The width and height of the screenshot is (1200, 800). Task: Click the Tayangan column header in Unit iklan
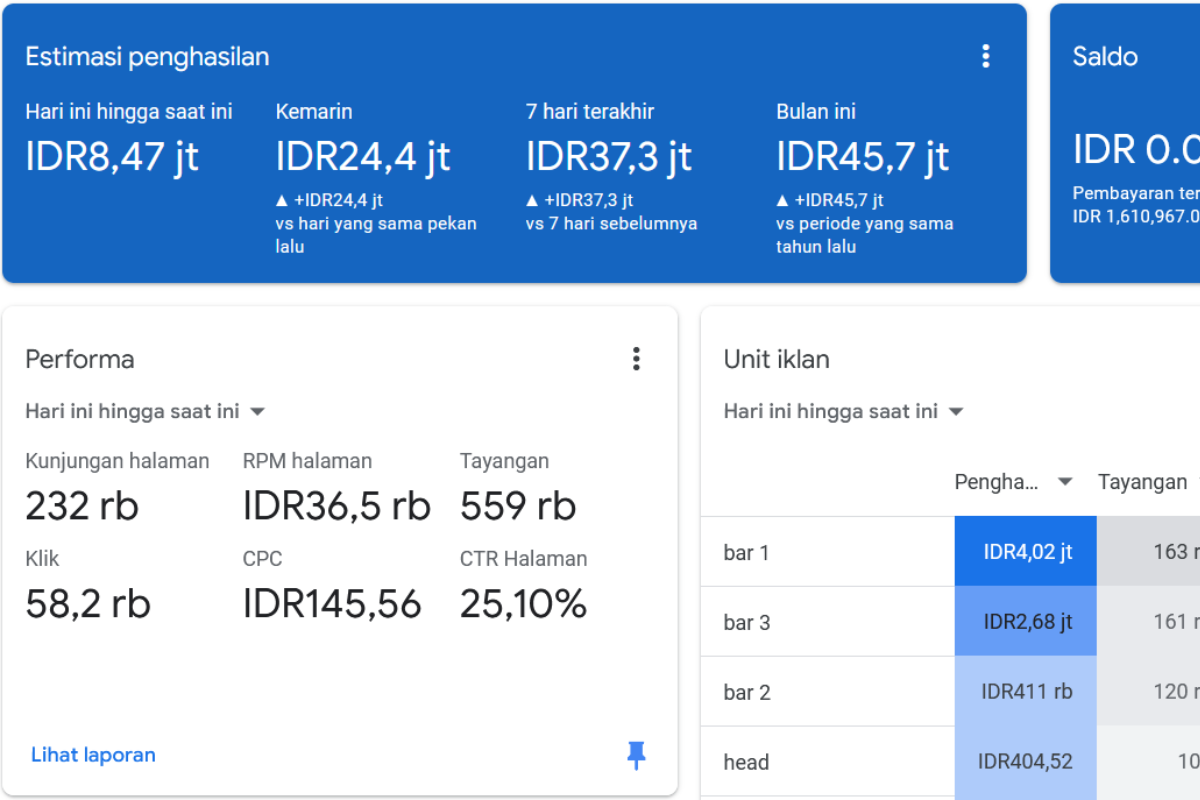tap(1142, 482)
